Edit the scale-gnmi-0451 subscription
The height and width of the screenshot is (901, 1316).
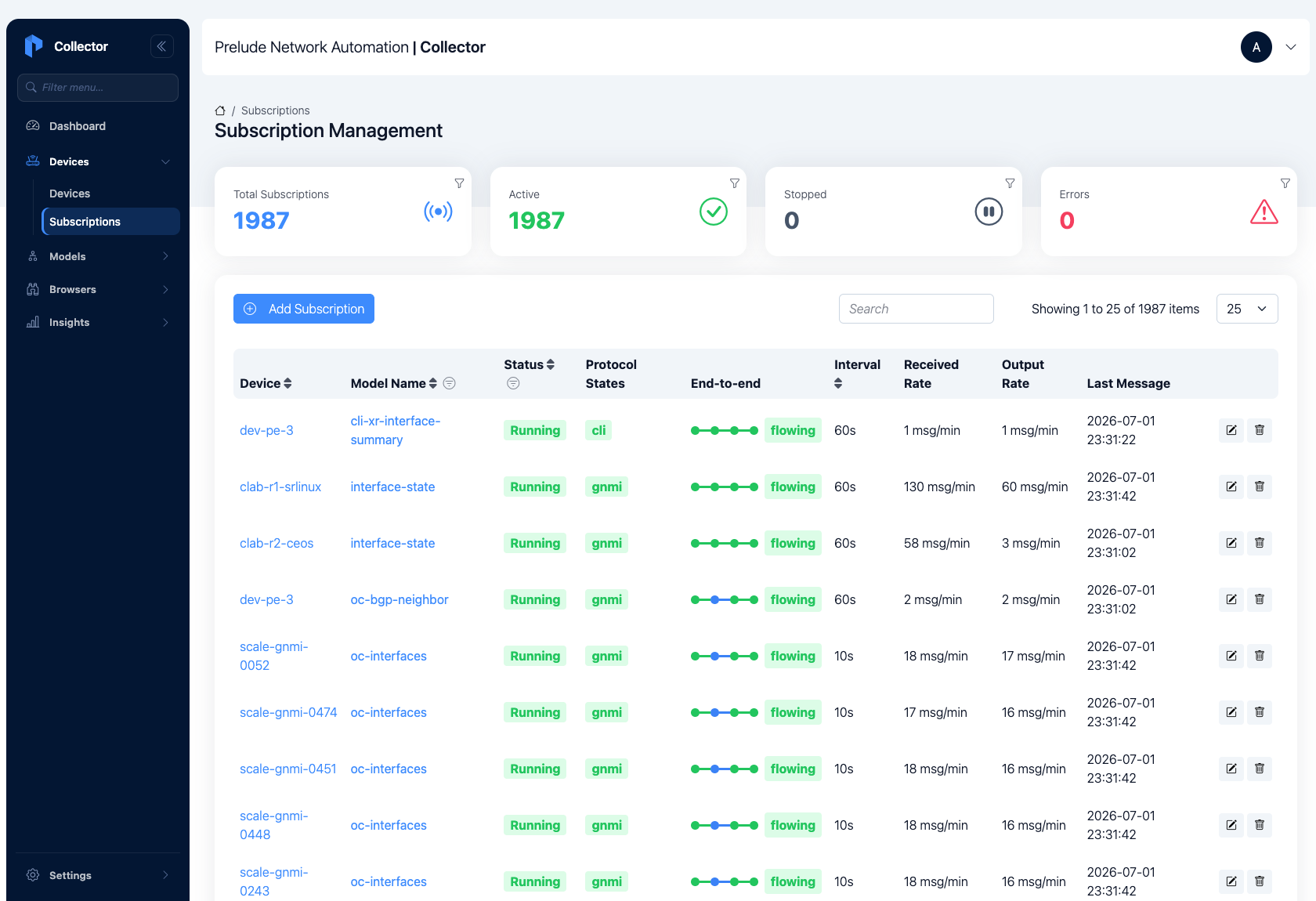tap(1231, 769)
